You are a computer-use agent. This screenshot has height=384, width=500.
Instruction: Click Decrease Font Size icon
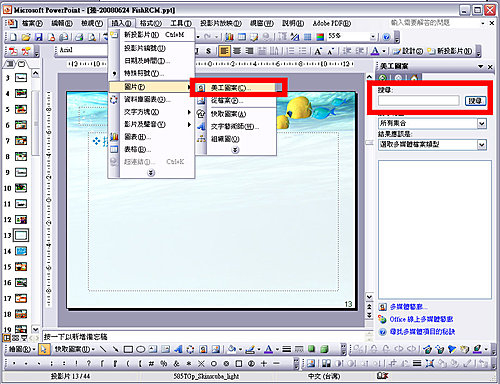pos(331,51)
